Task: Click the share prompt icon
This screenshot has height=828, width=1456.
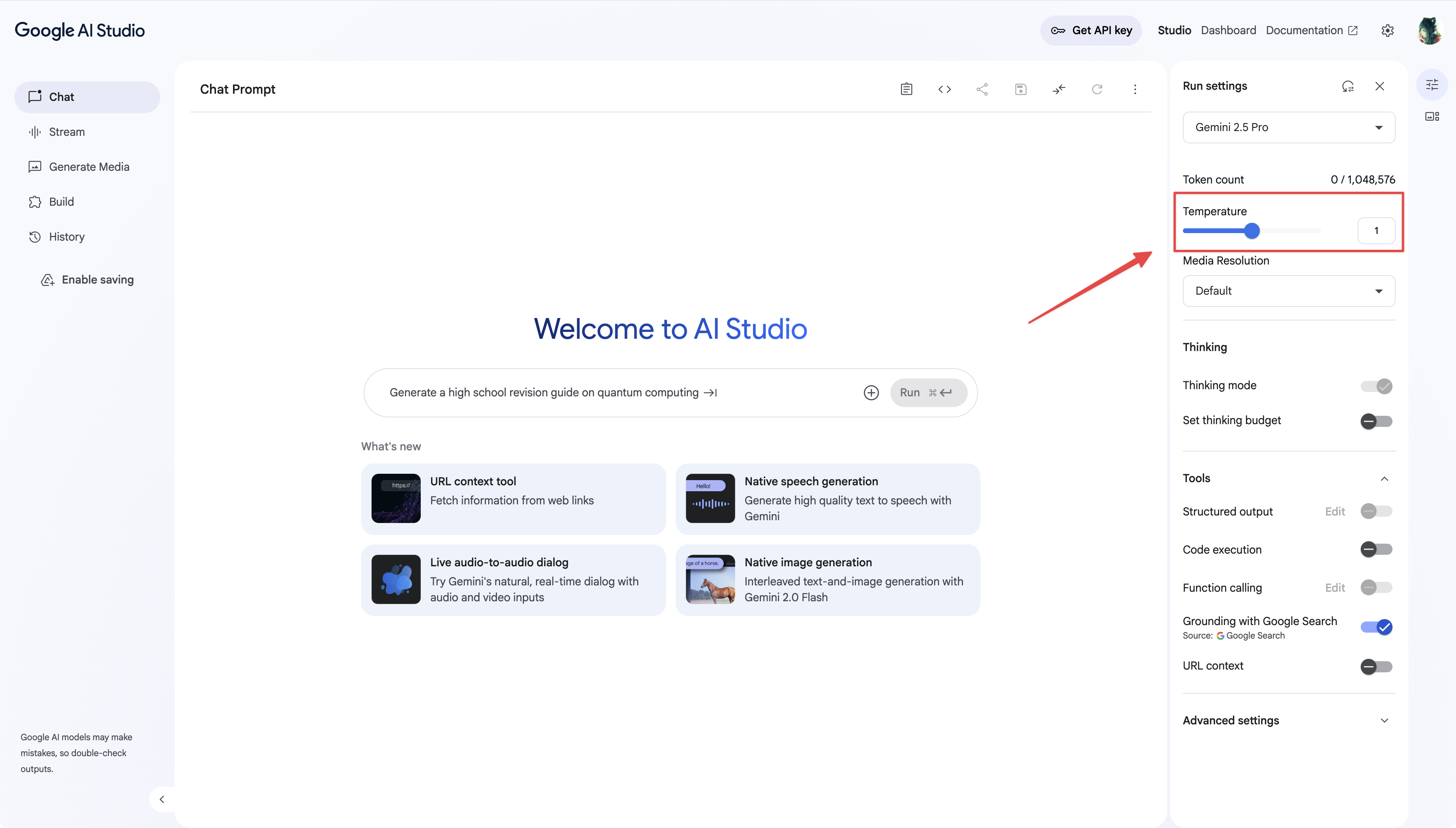Action: tap(982, 89)
